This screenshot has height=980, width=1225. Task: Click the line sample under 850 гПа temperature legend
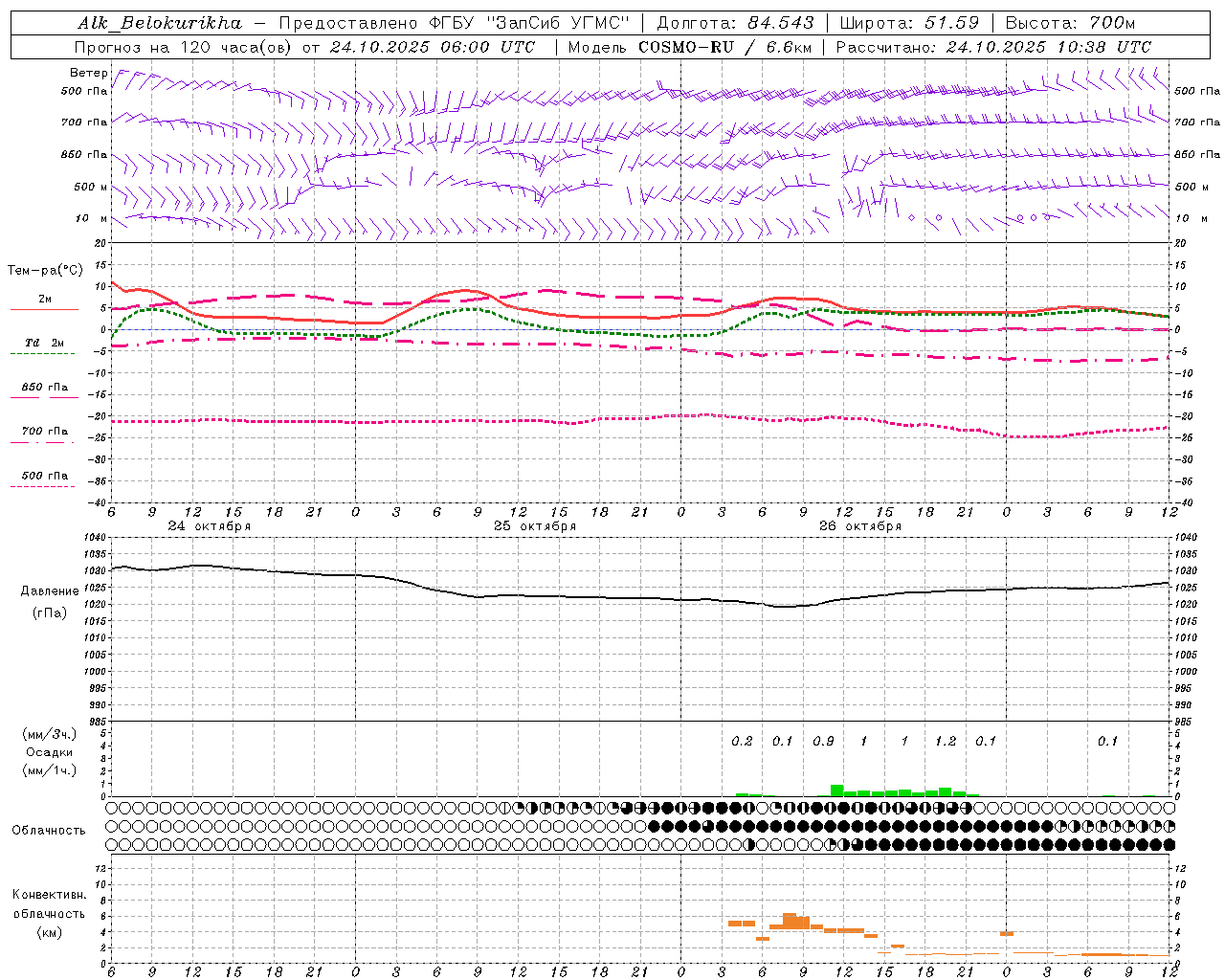coord(42,398)
